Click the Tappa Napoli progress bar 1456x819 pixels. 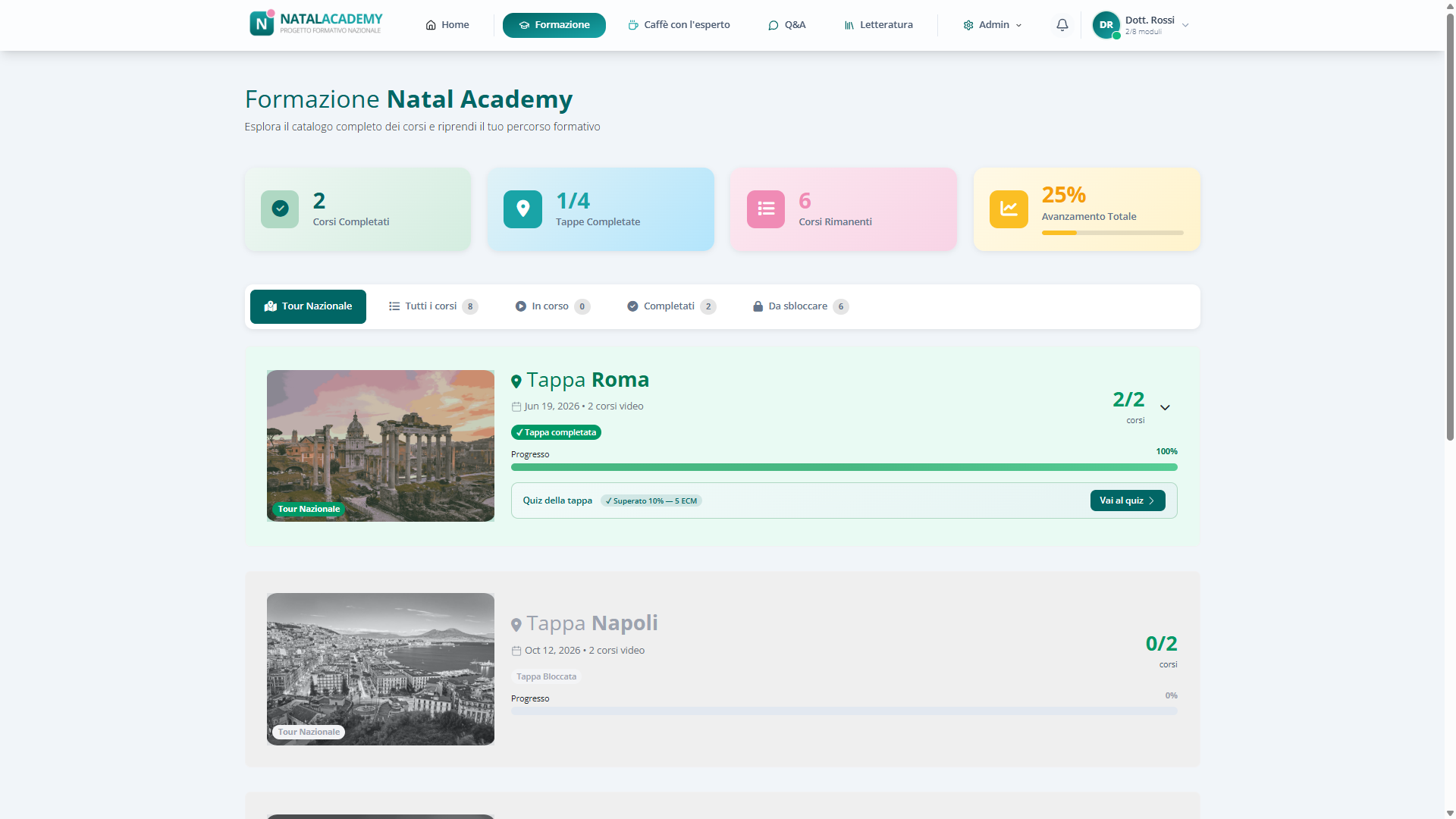(x=844, y=711)
